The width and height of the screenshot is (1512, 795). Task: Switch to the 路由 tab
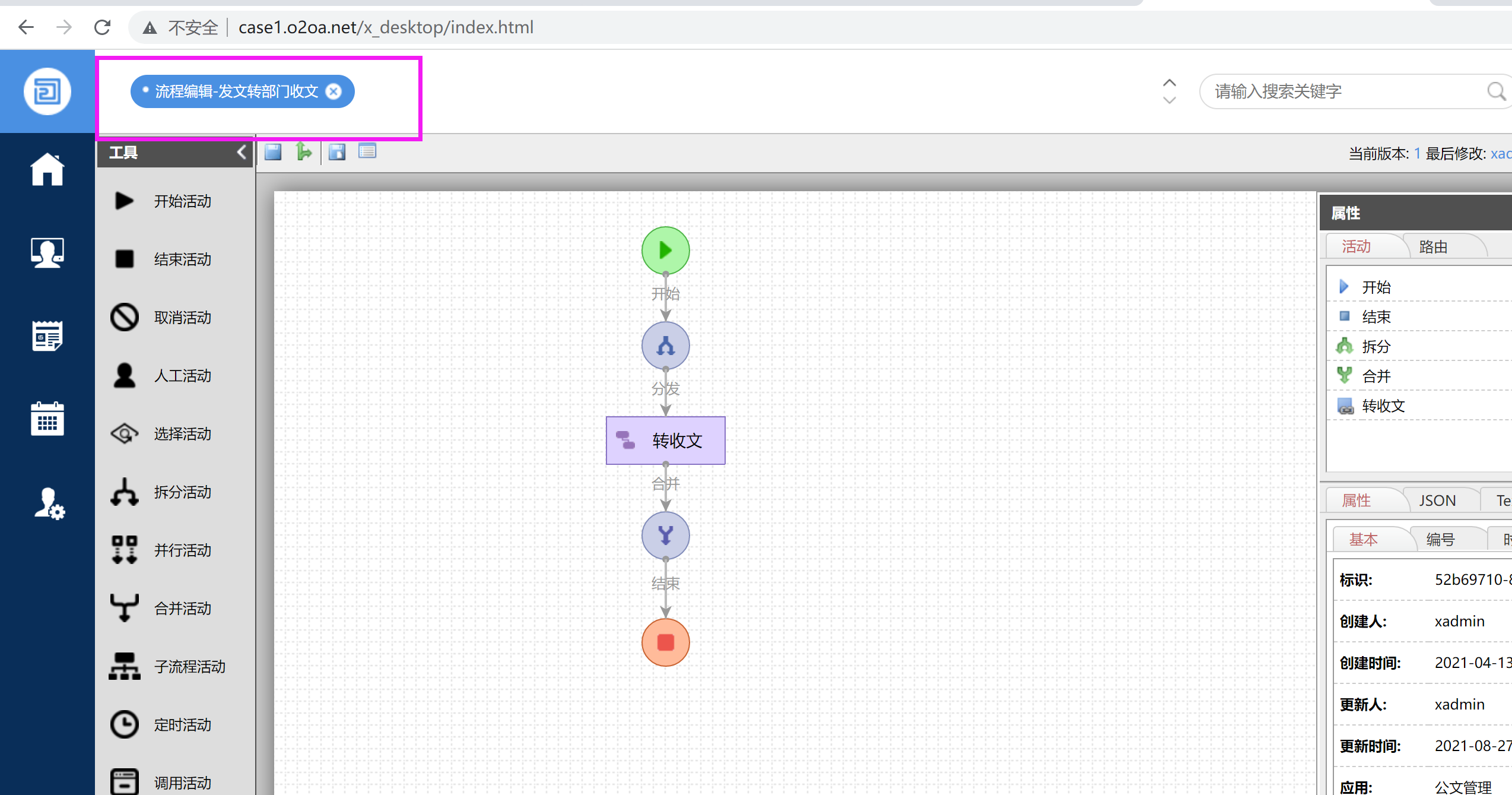pos(1432,247)
